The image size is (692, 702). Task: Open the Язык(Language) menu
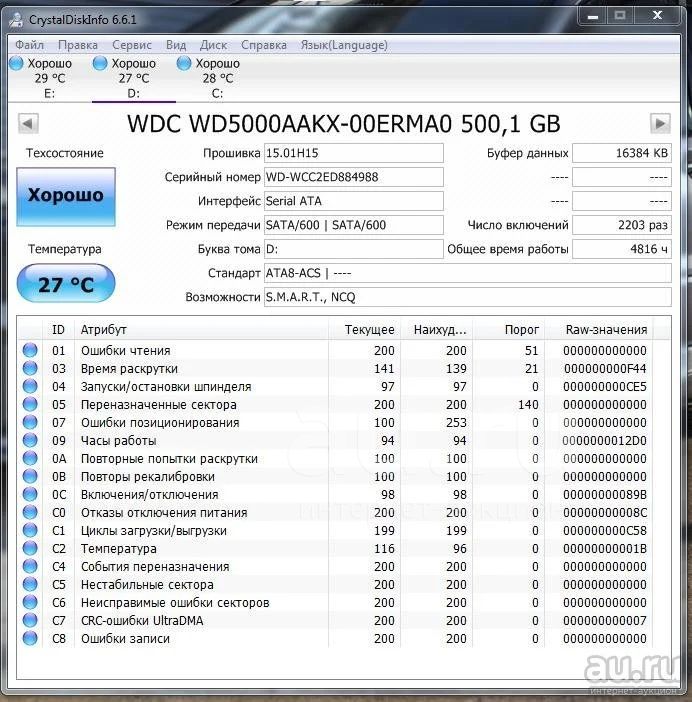344,45
